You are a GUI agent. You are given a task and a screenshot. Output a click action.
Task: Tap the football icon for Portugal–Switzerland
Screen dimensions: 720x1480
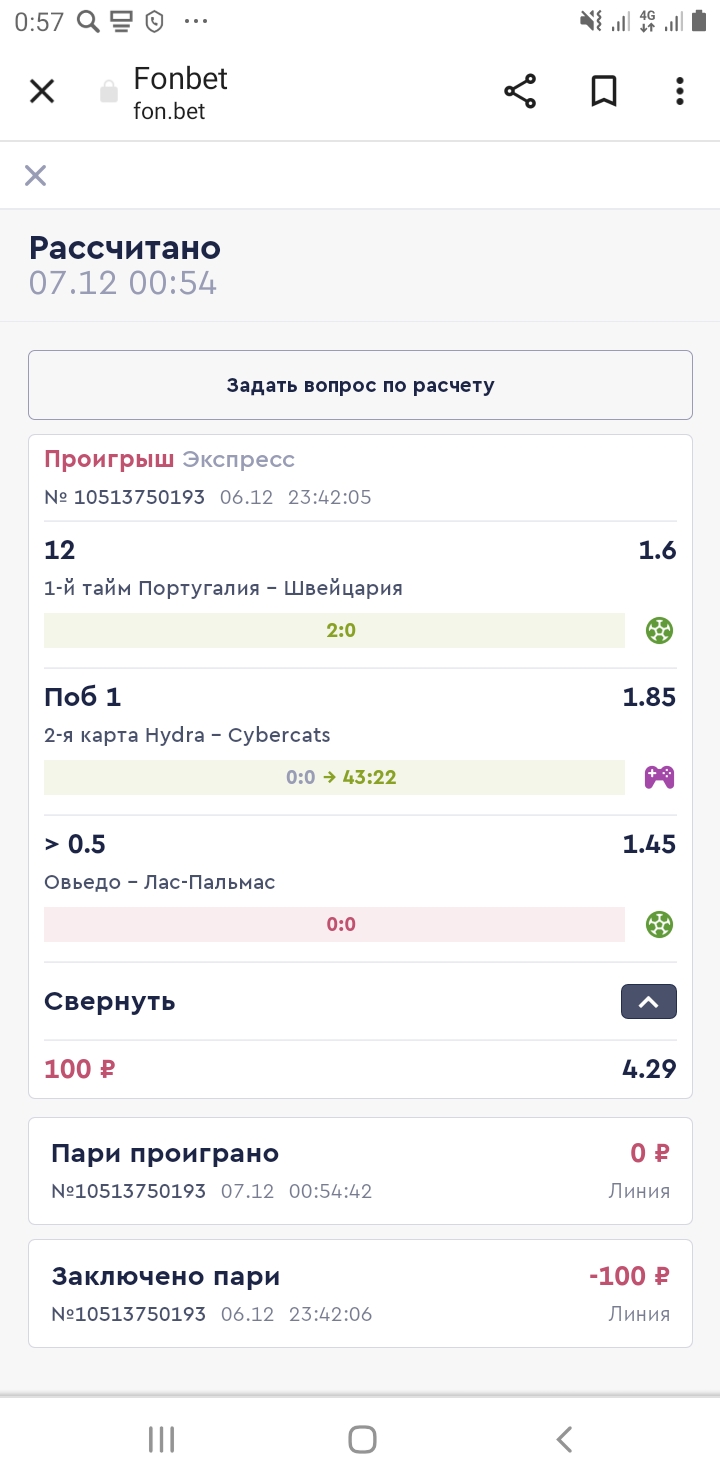pyautogui.click(x=659, y=631)
